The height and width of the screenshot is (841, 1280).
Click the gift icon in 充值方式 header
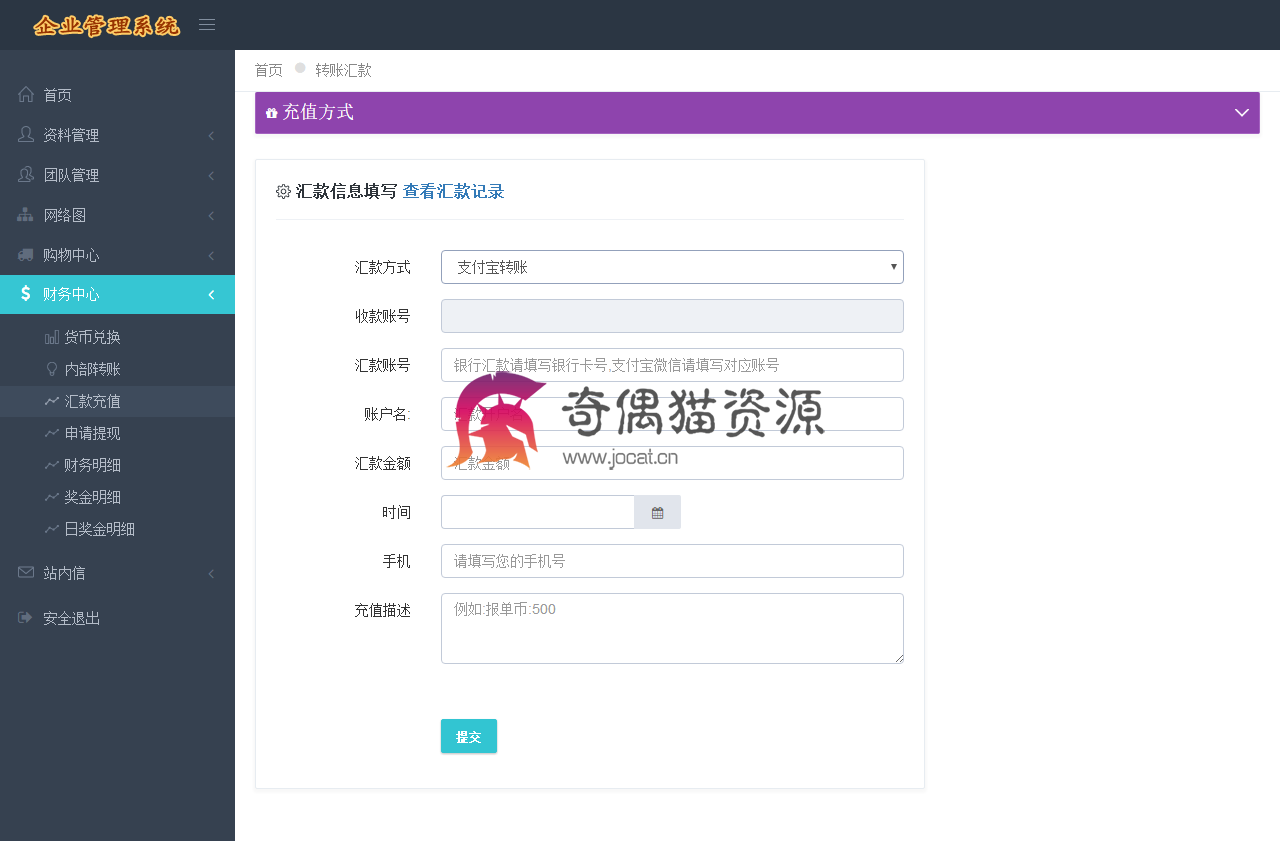pos(271,113)
